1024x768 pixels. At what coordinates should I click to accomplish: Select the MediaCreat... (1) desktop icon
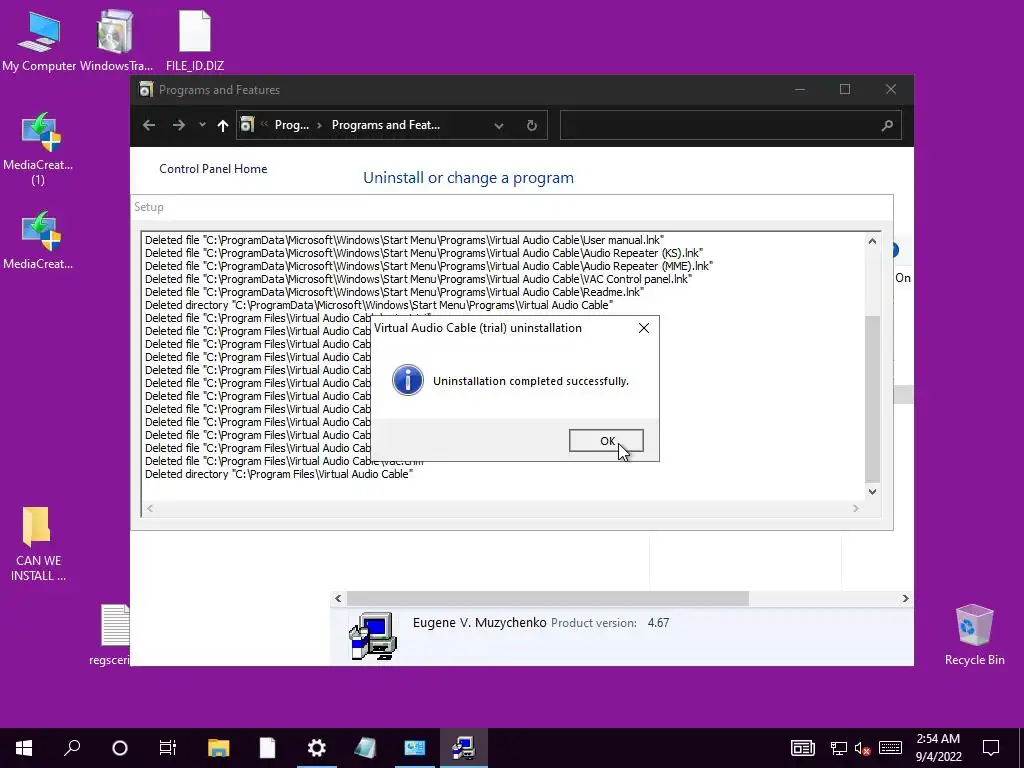click(x=38, y=150)
